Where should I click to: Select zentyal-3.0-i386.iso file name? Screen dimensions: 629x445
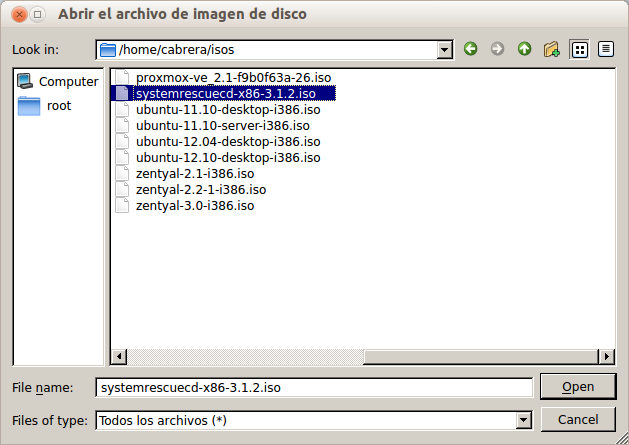coord(195,206)
